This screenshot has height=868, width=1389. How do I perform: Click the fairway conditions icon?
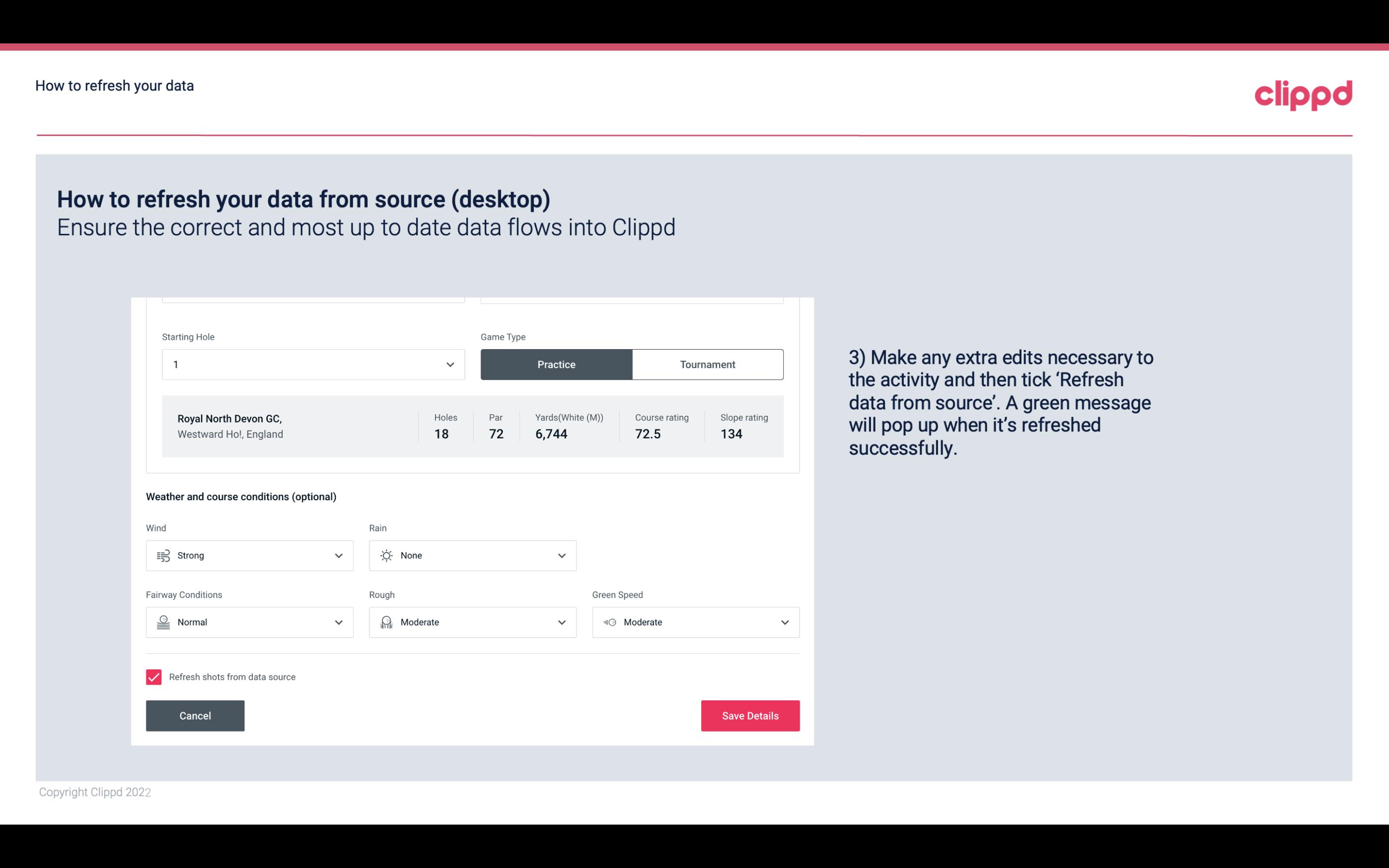pyautogui.click(x=162, y=622)
